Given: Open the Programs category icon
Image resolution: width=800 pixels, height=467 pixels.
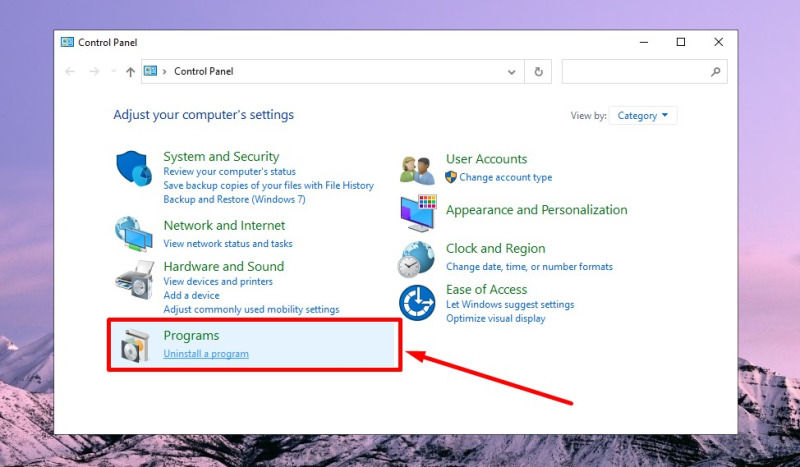Looking at the screenshot, I should click(x=133, y=344).
